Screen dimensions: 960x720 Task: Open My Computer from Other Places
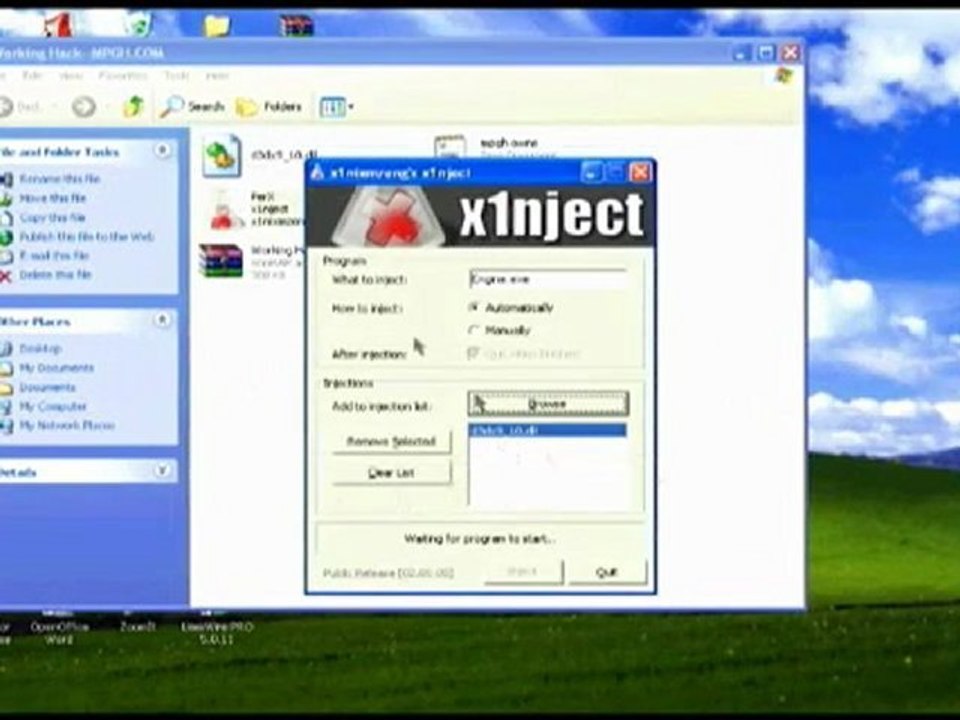(53, 407)
